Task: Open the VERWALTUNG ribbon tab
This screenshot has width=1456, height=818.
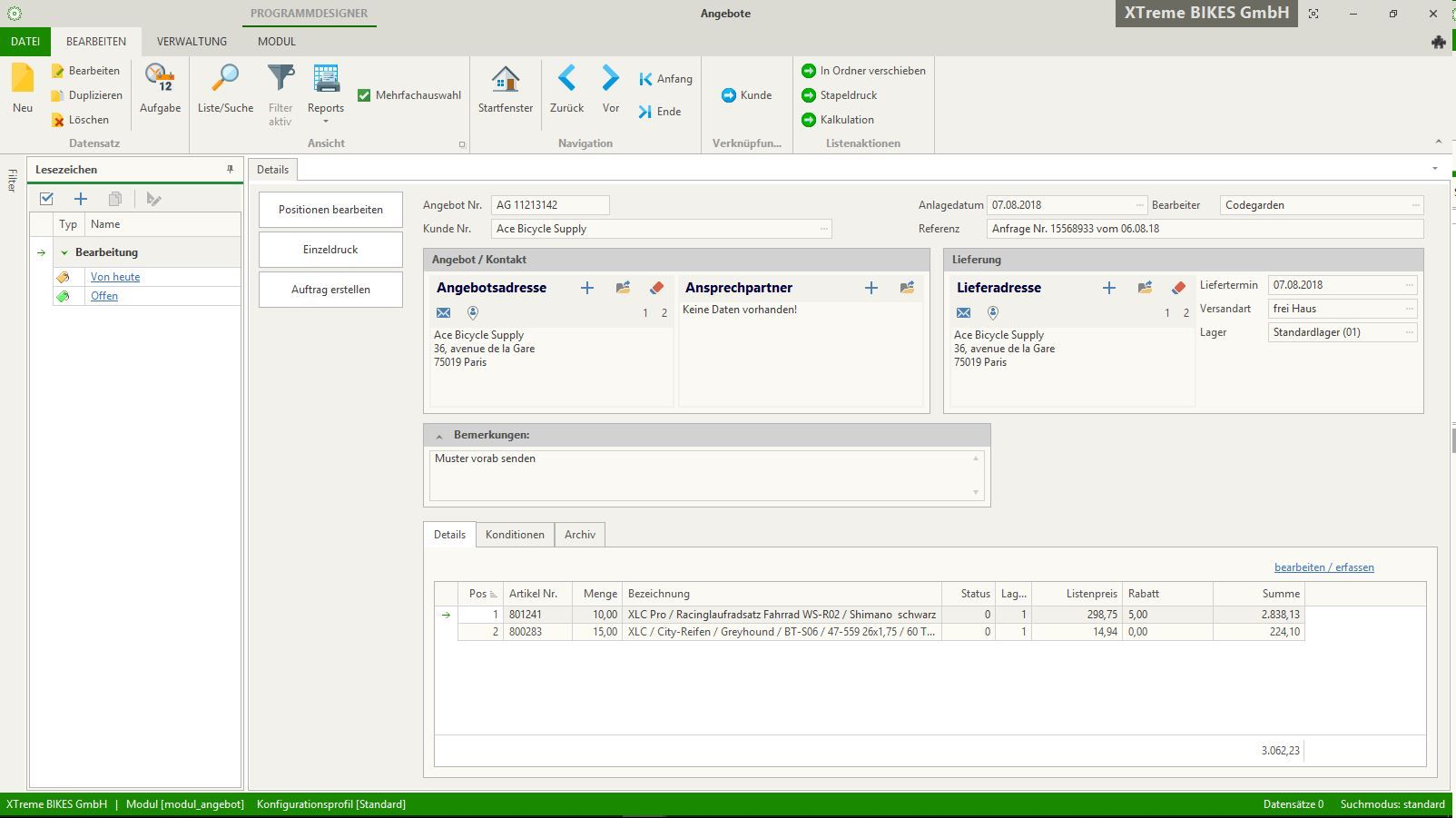Action: (192, 42)
